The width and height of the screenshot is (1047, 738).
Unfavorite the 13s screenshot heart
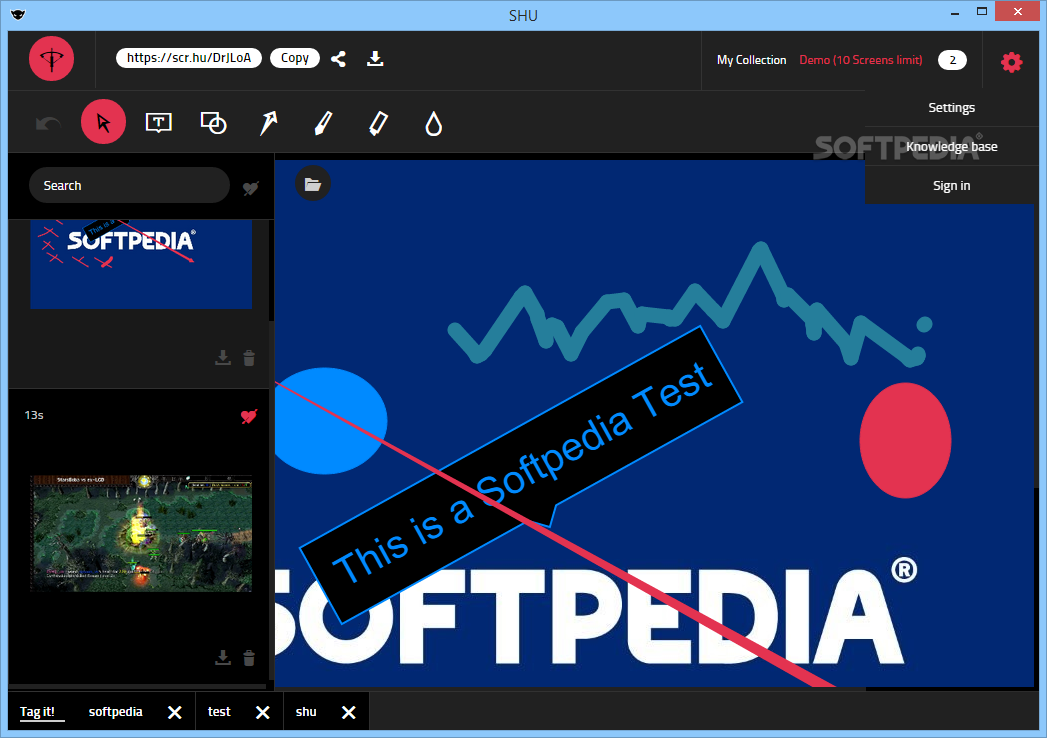click(x=249, y=416)
